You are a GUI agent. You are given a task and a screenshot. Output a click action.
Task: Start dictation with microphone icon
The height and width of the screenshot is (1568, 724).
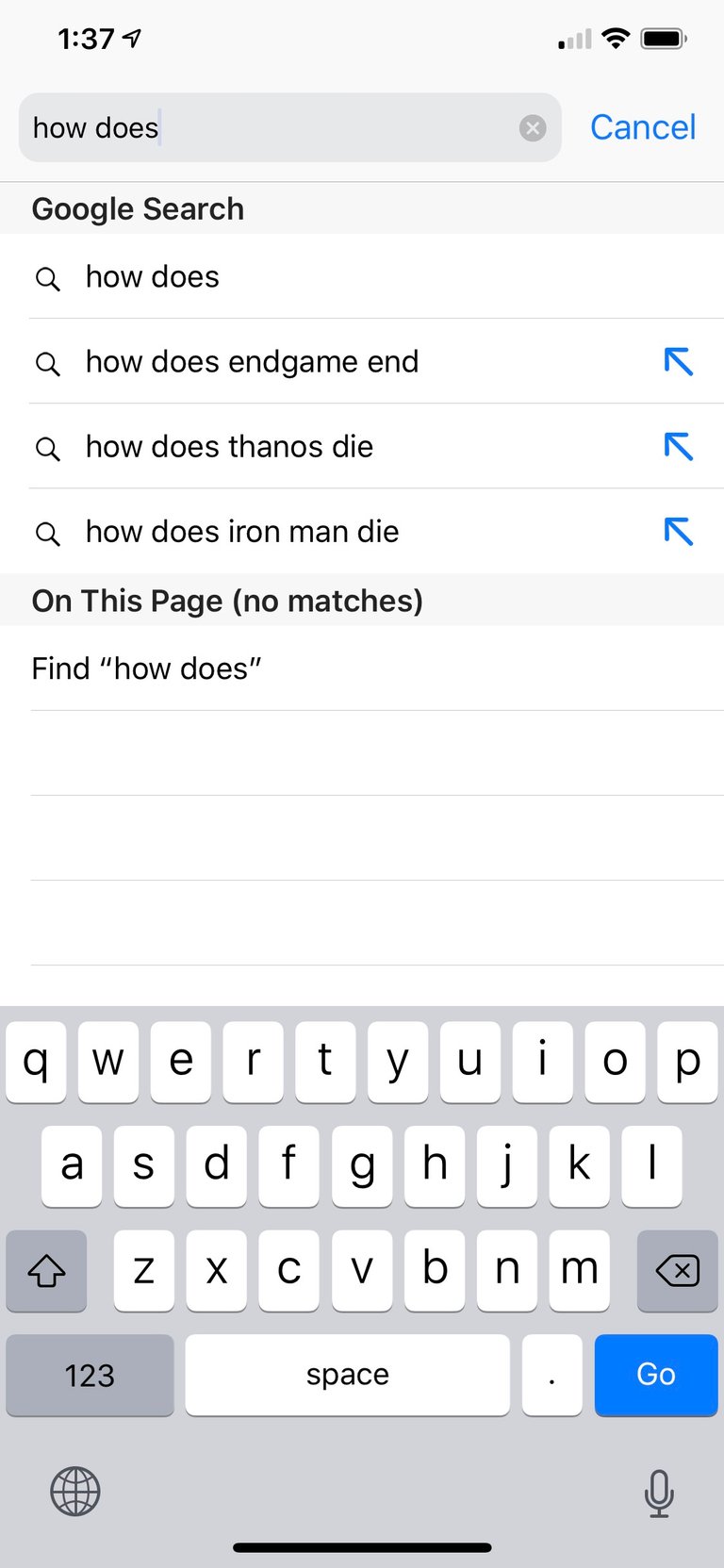click(659, 1494)
